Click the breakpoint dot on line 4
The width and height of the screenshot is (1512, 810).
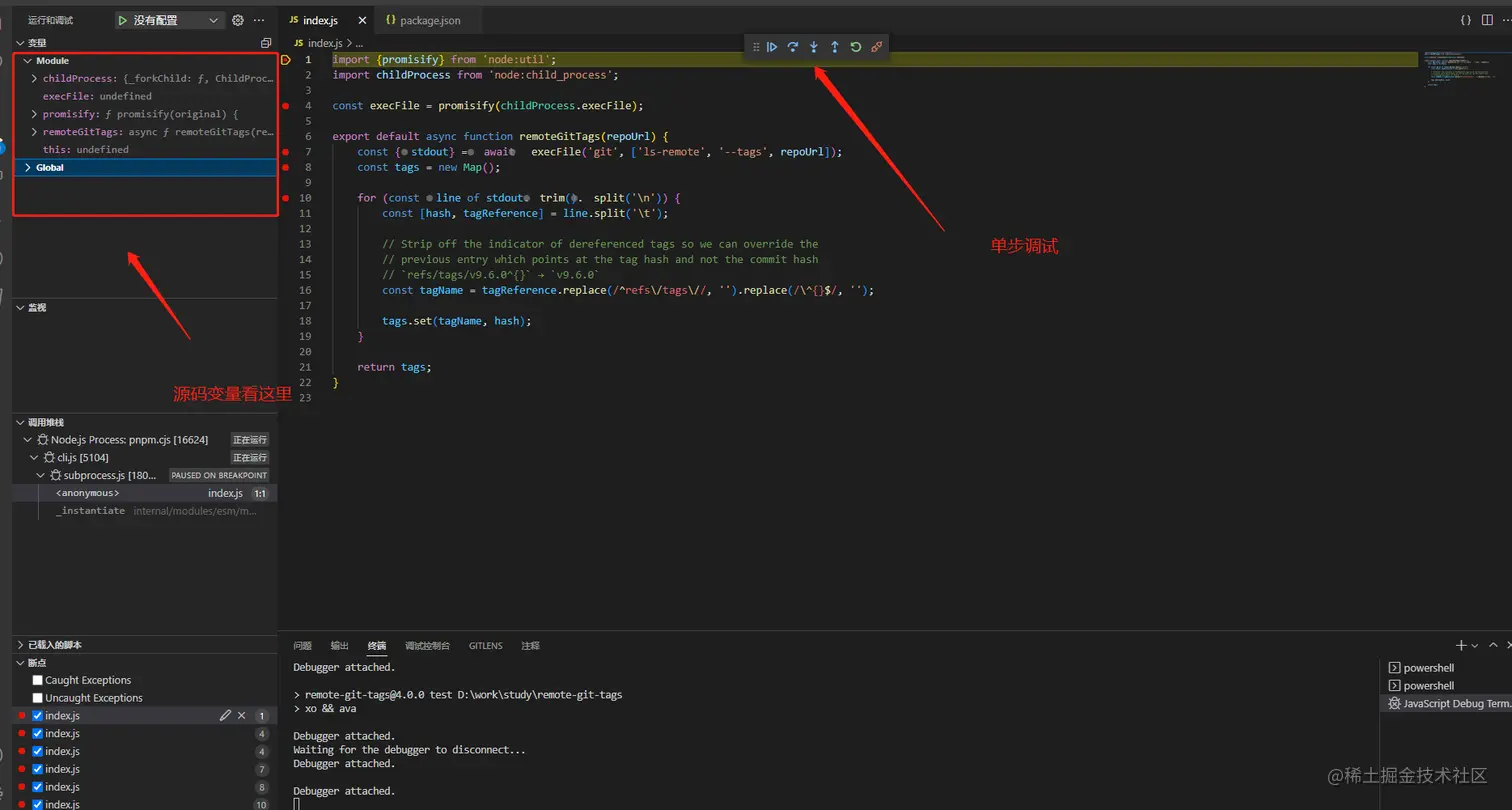[286, 106]
